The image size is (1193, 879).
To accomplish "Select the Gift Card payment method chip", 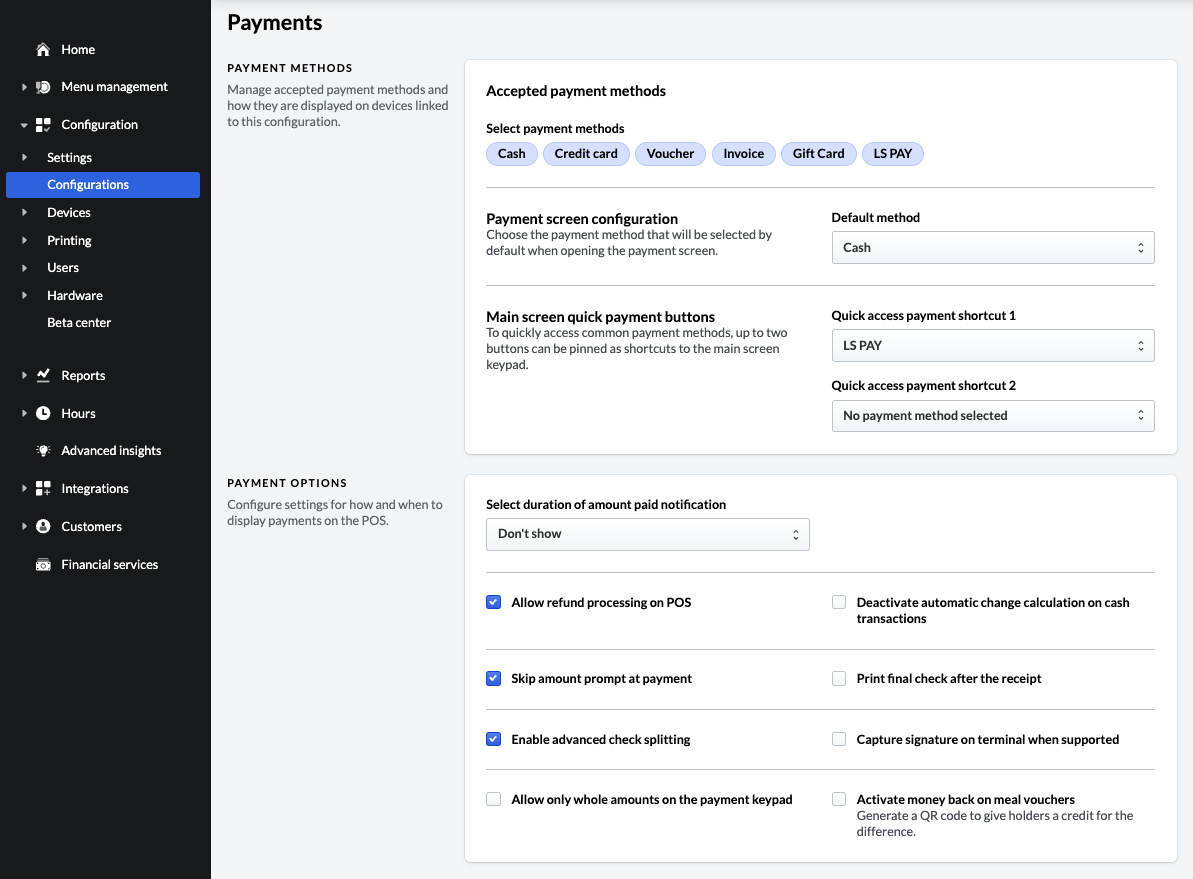I will (818, 153).
